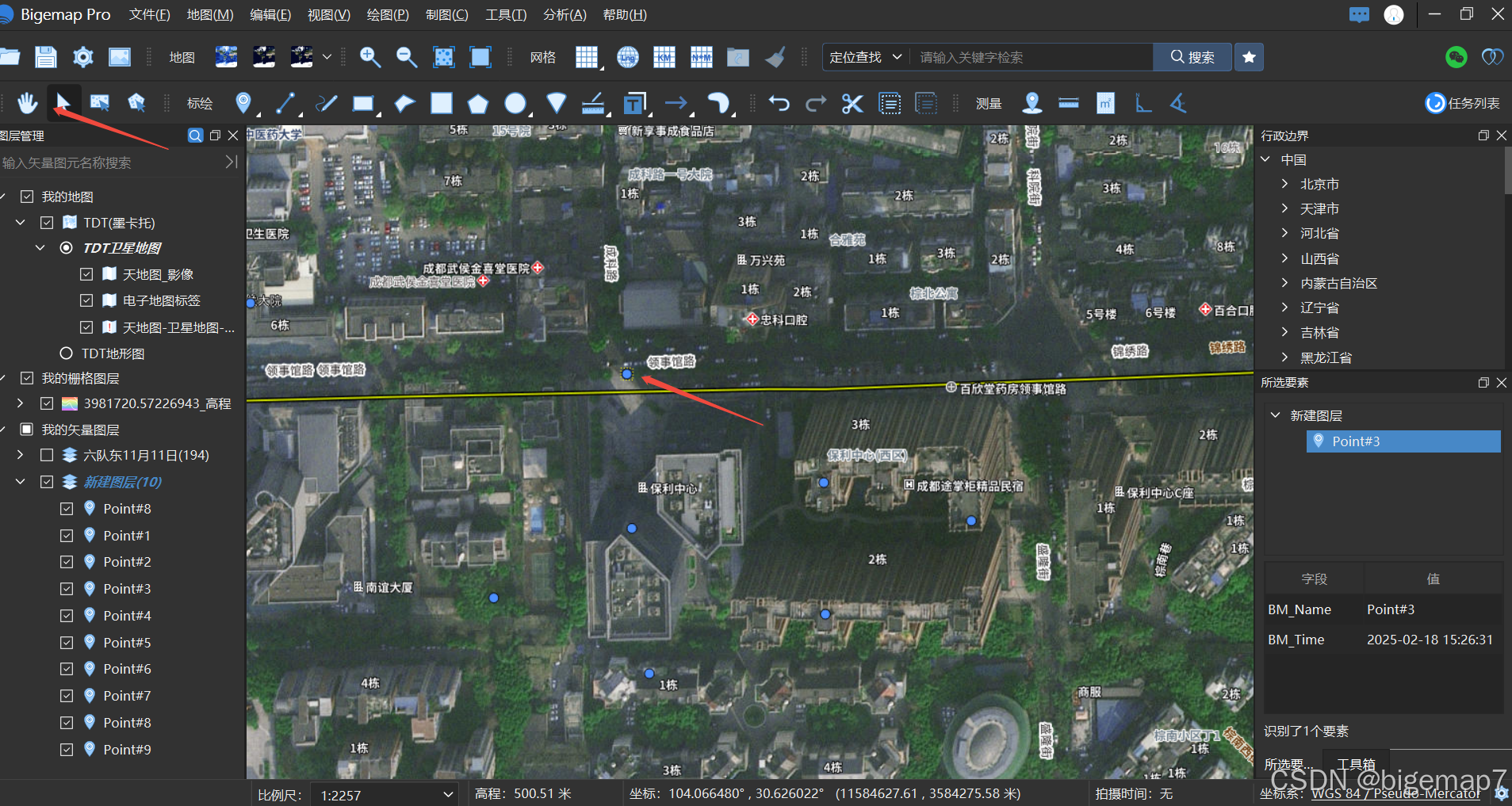Select the area m² measure tool

1105,103
